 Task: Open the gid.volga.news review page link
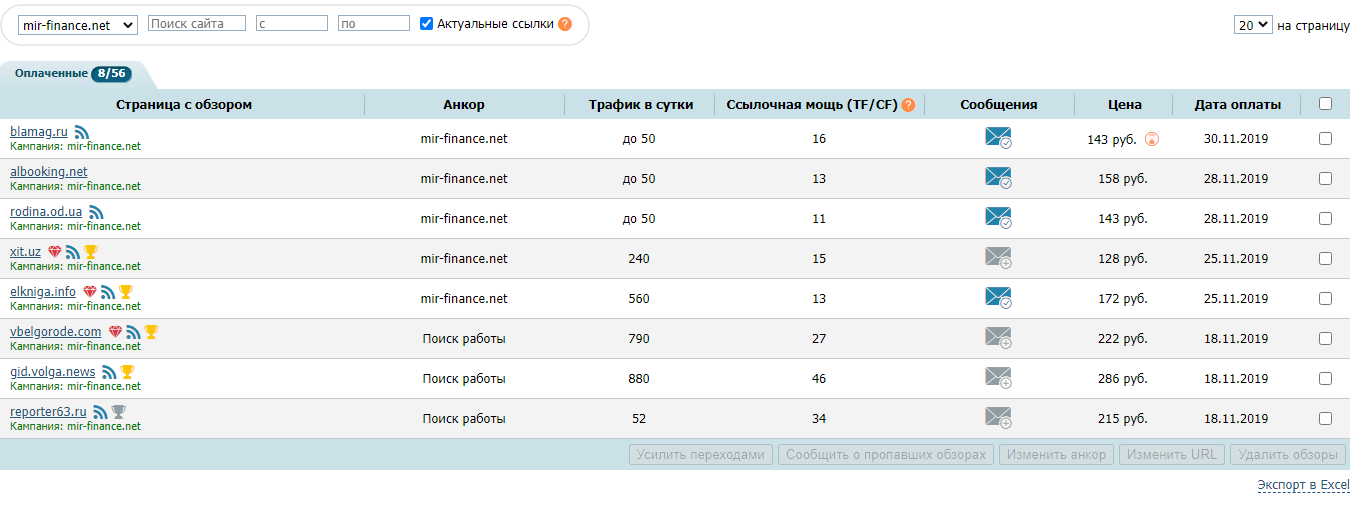pos(53,371)
